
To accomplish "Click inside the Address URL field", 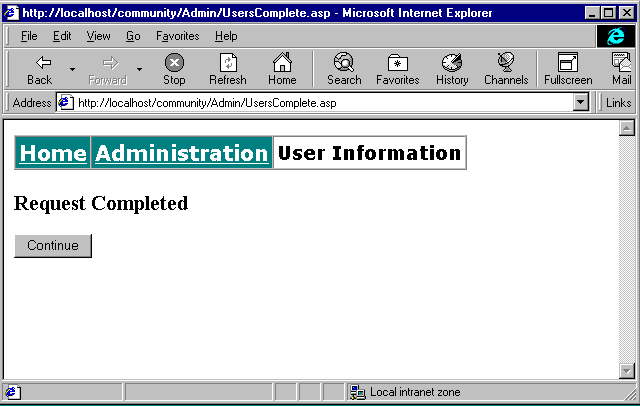I will click(x=320, y=103).
